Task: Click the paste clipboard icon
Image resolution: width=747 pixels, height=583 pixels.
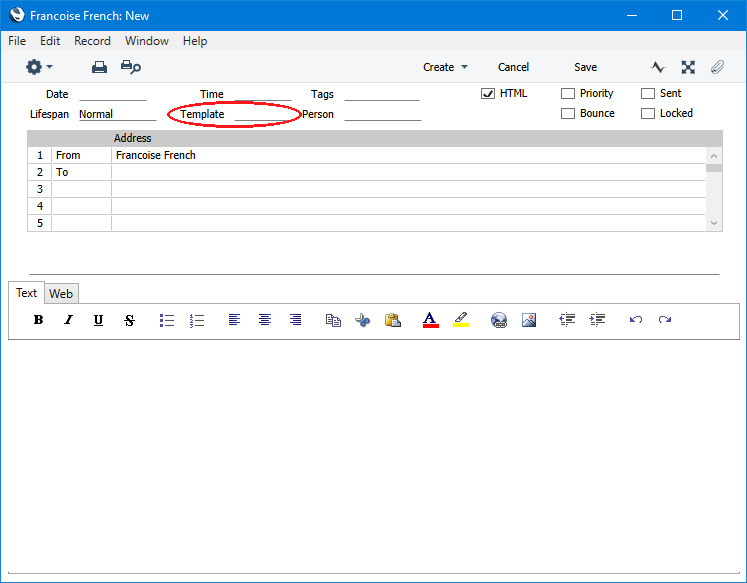Action: [393, 320]
